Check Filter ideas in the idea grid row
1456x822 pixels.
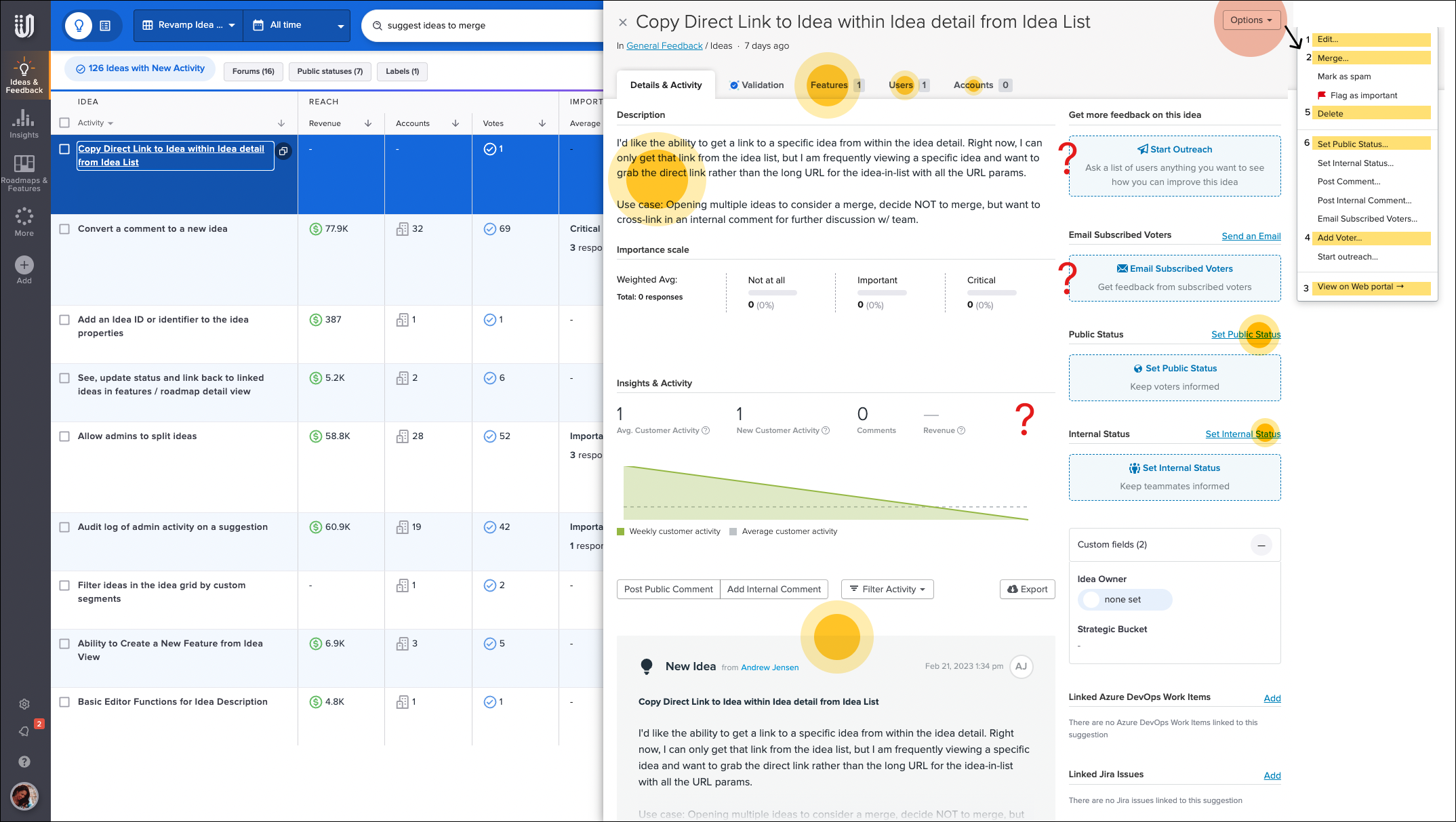coord(64,585)
